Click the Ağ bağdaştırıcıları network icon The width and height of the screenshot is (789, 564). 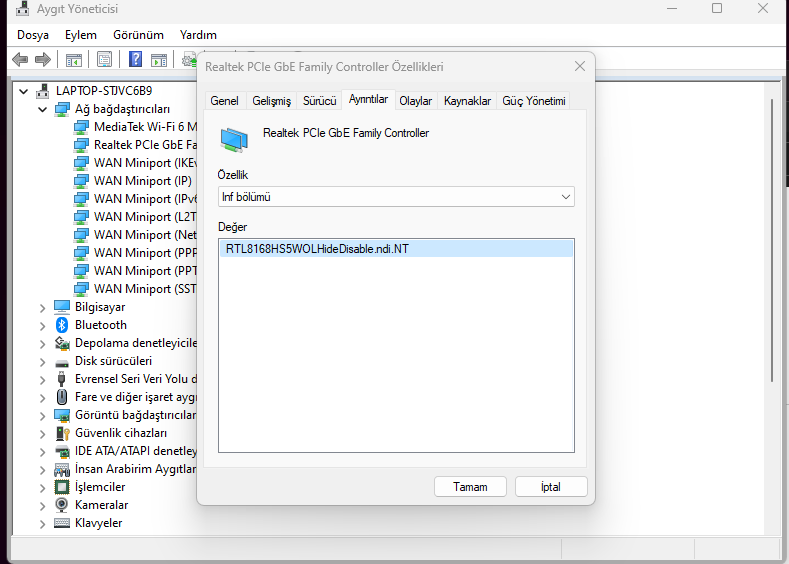click(62, 109)
